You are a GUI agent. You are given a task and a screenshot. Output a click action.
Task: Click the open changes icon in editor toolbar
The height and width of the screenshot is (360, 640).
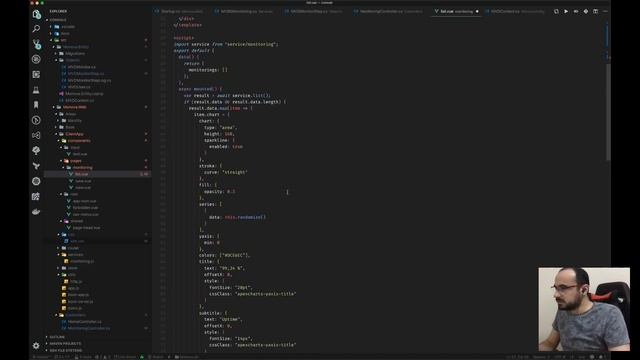(x=556, y=11)
